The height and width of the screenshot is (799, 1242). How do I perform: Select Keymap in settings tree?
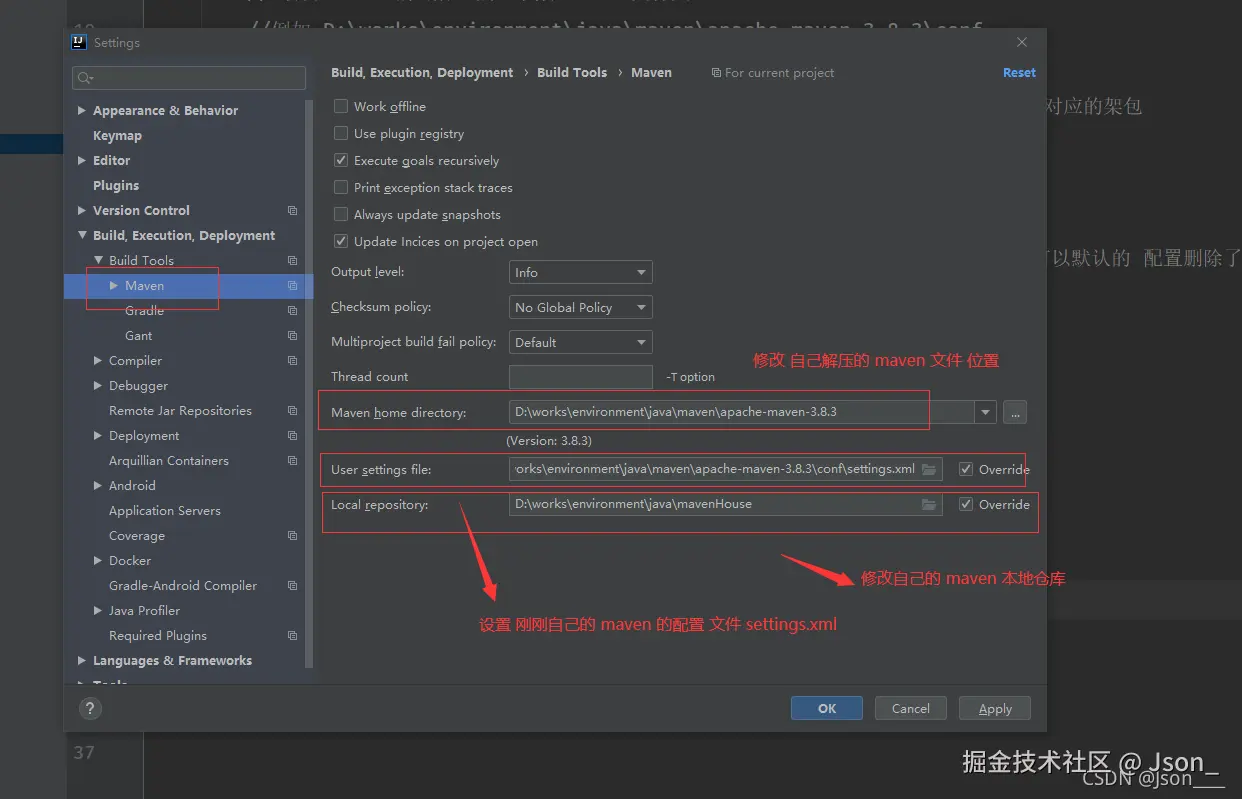(x=117, y=135)
